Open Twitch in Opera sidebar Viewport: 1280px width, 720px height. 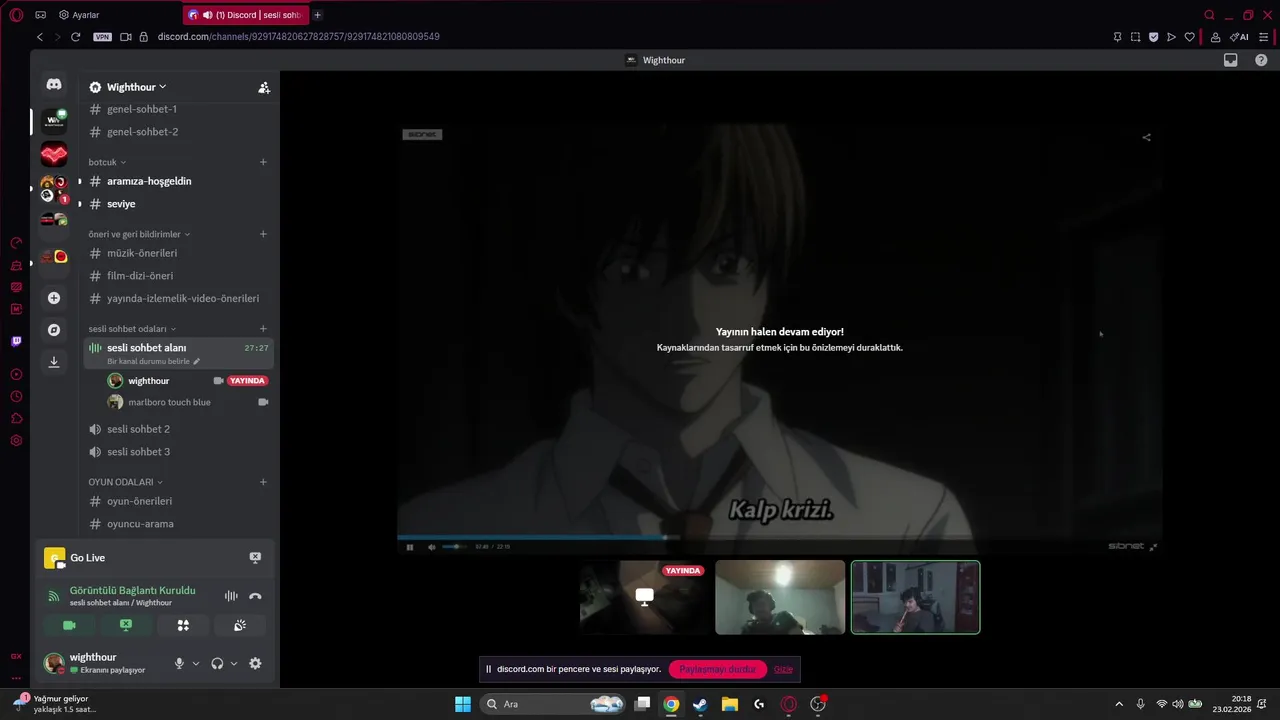point(16,341)
